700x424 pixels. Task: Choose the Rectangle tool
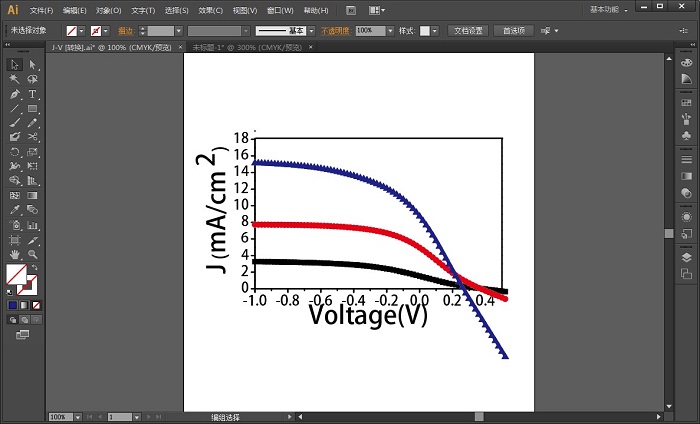pyautogui.click(x=32, y=108)
